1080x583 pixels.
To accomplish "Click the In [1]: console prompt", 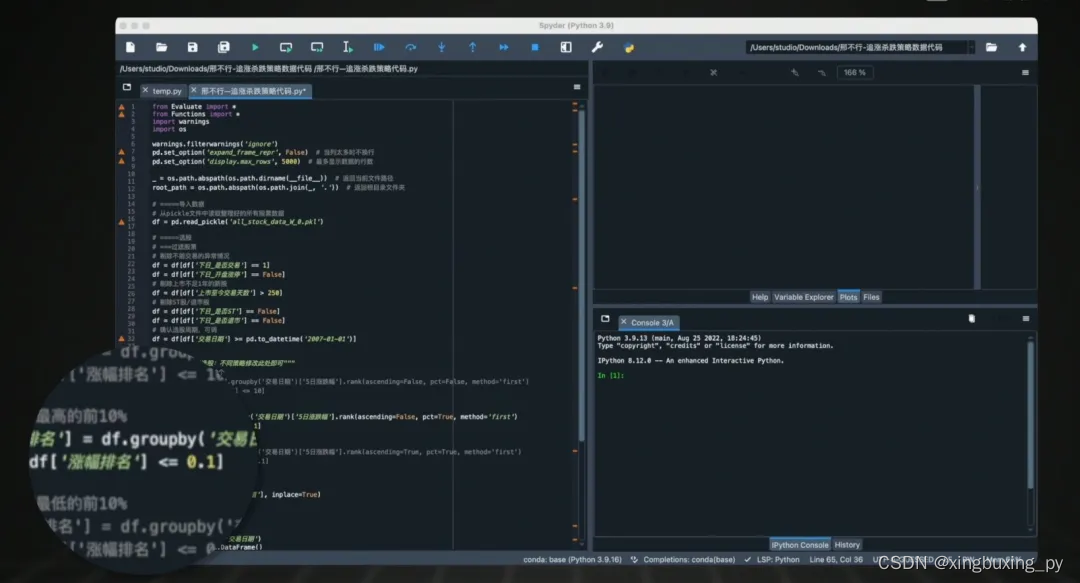I will [611, 376].
